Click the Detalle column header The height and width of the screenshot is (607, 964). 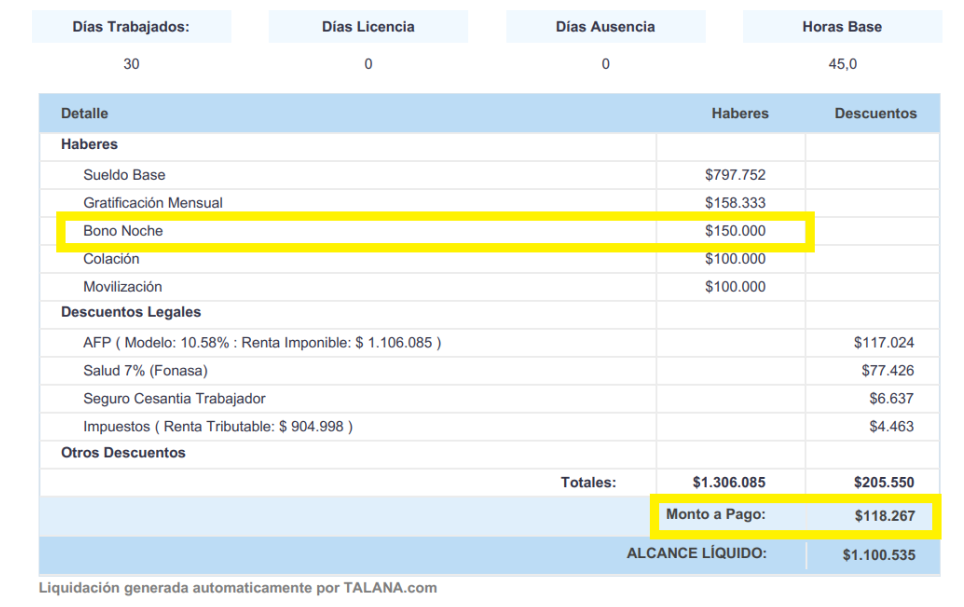coord(84,113)
